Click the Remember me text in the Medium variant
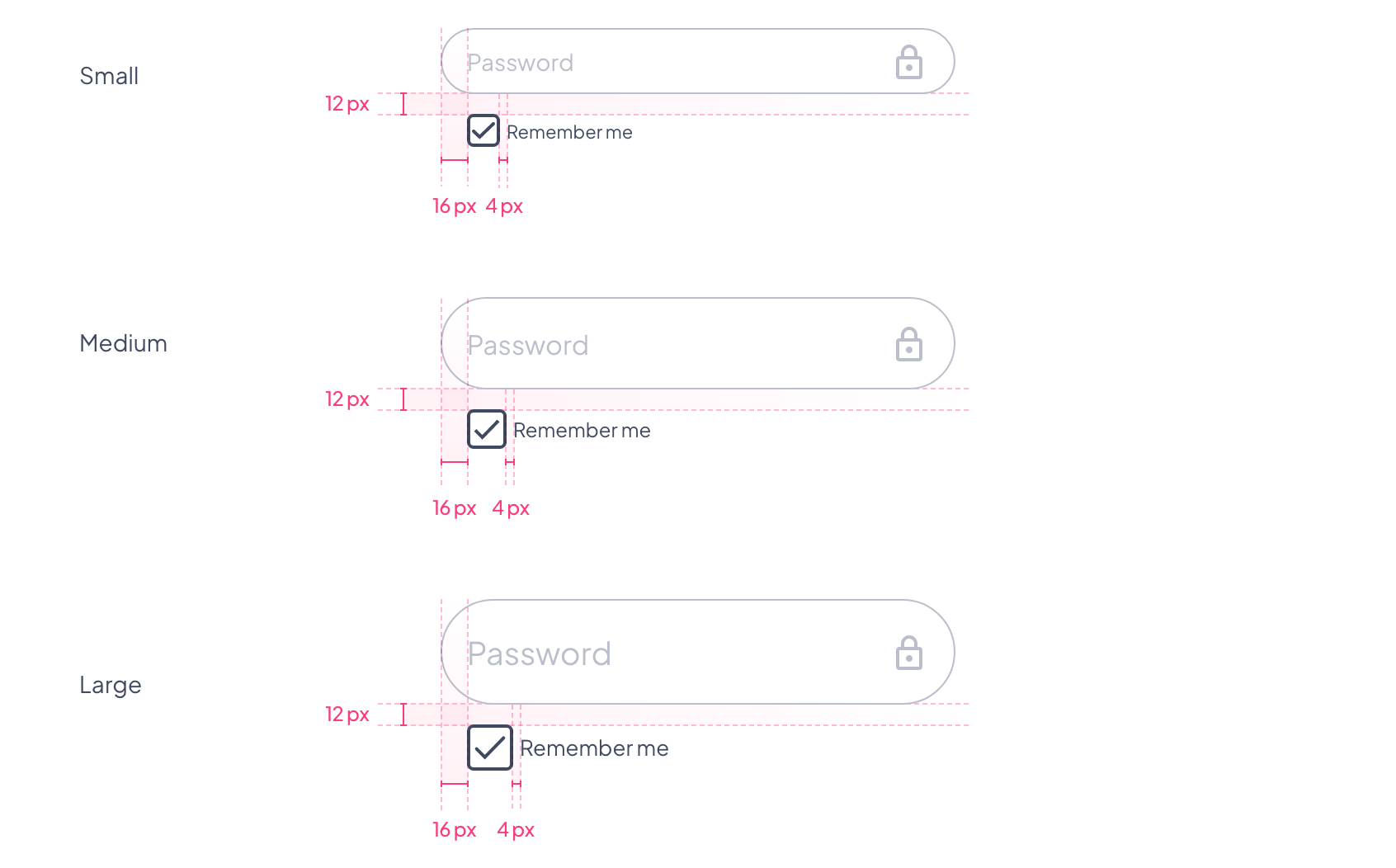 click(x=582, y=430)
